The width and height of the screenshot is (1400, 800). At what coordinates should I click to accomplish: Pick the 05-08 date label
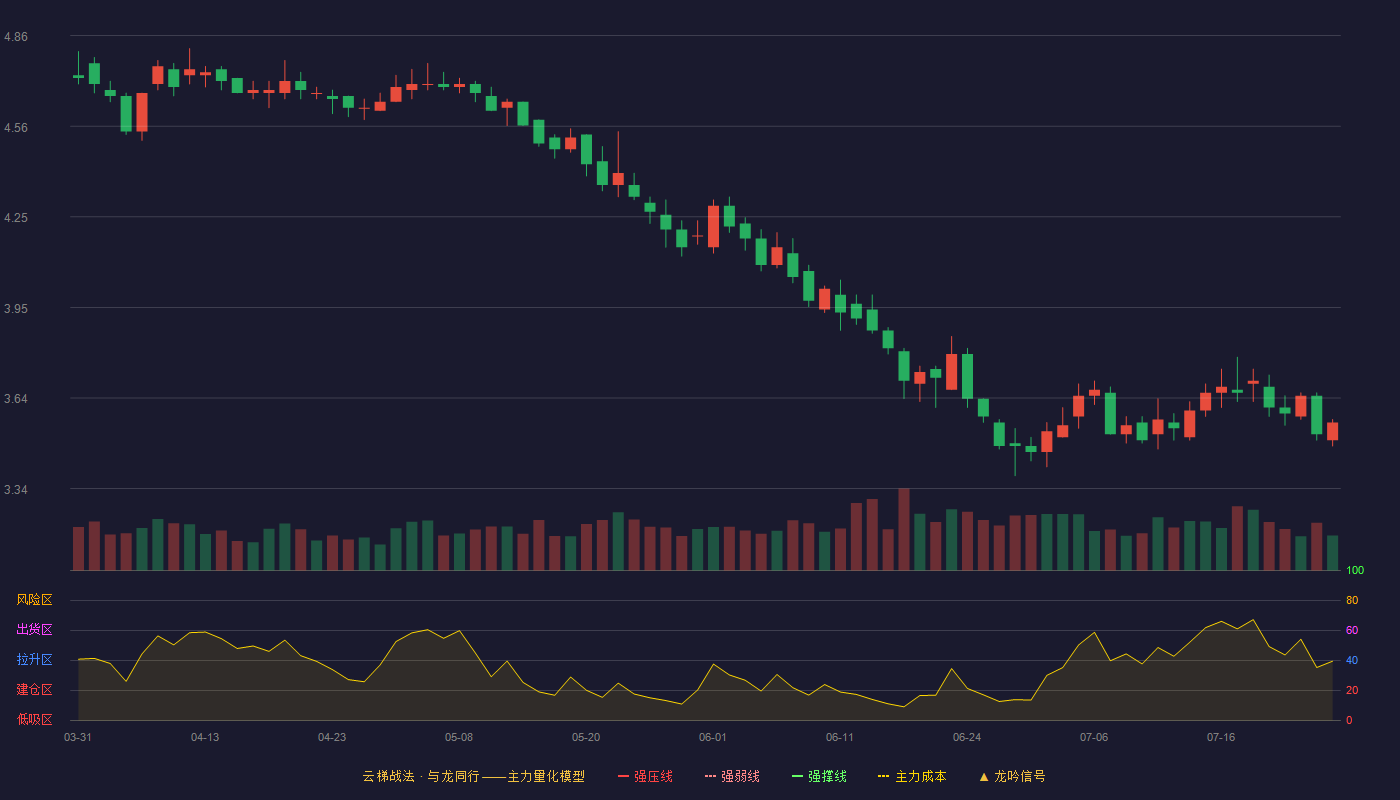coord(459,737)
